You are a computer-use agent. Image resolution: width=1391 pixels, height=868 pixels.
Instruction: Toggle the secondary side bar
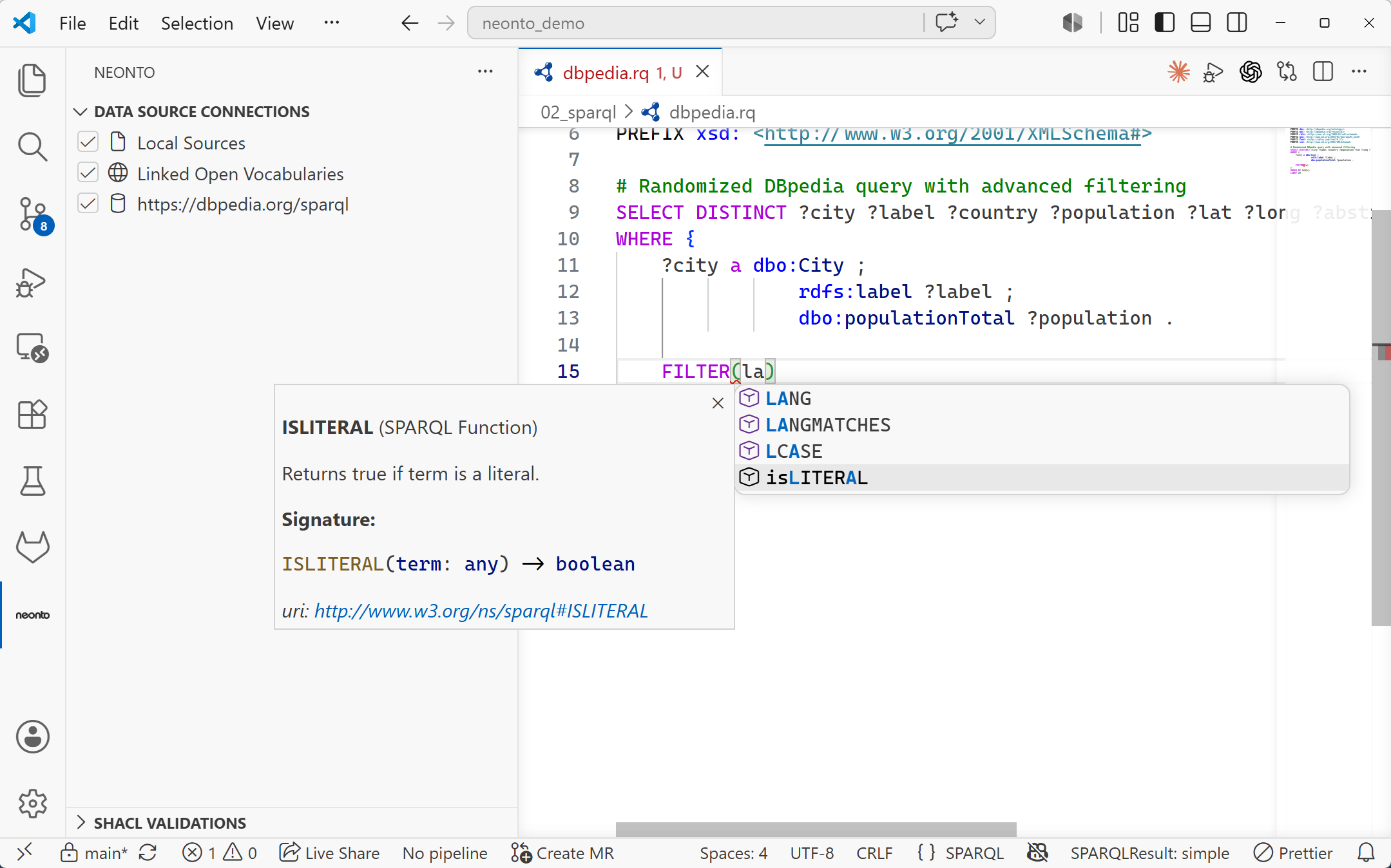pyautogui.click(x=1236, y=23)
